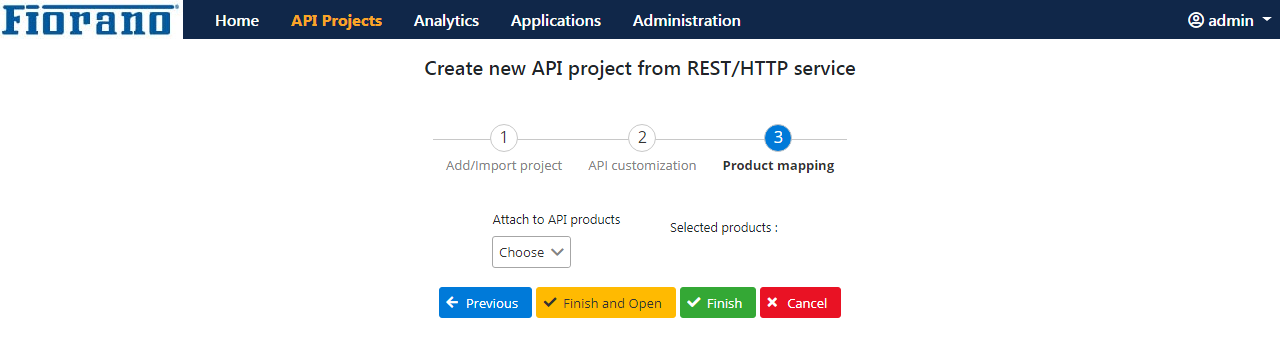Open the Applications menu
Screen dimensions: 1280x363
556,20
